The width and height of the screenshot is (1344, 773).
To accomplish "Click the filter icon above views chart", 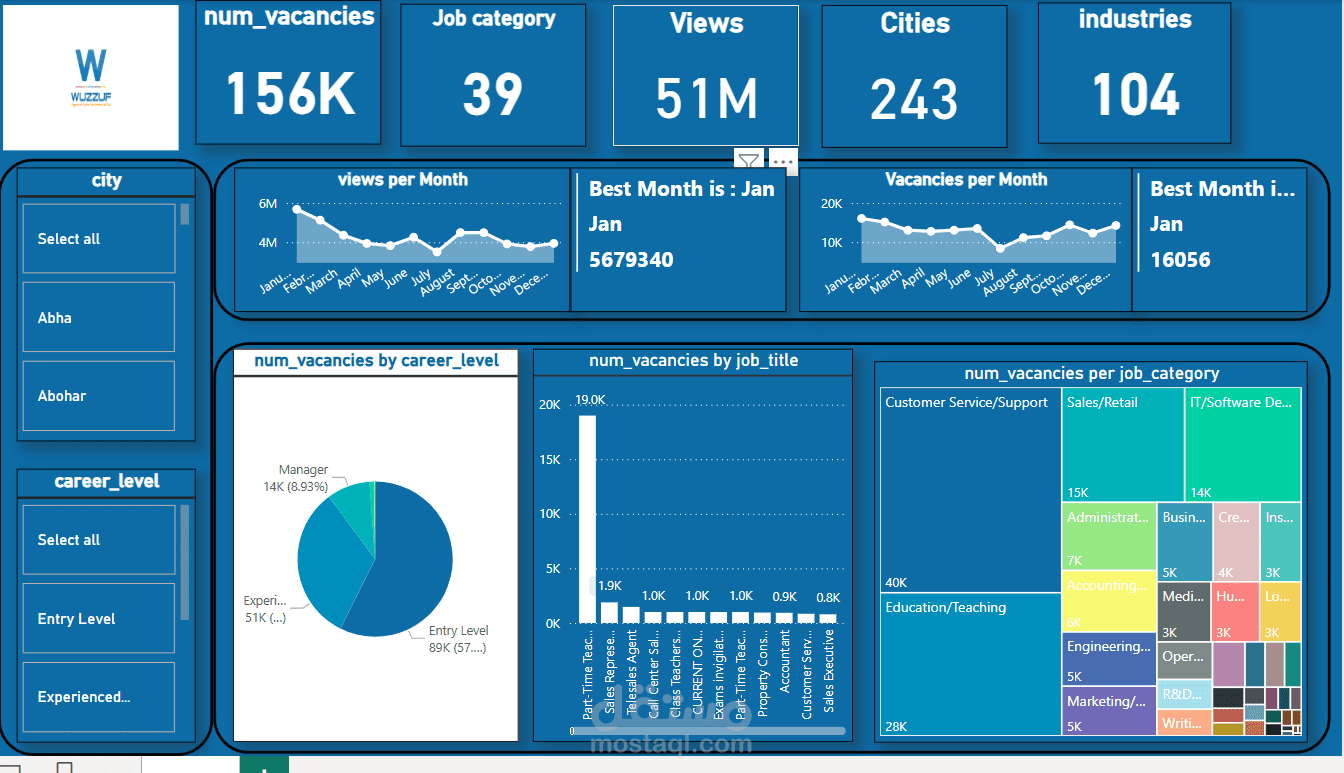I will tap(748, 160).
